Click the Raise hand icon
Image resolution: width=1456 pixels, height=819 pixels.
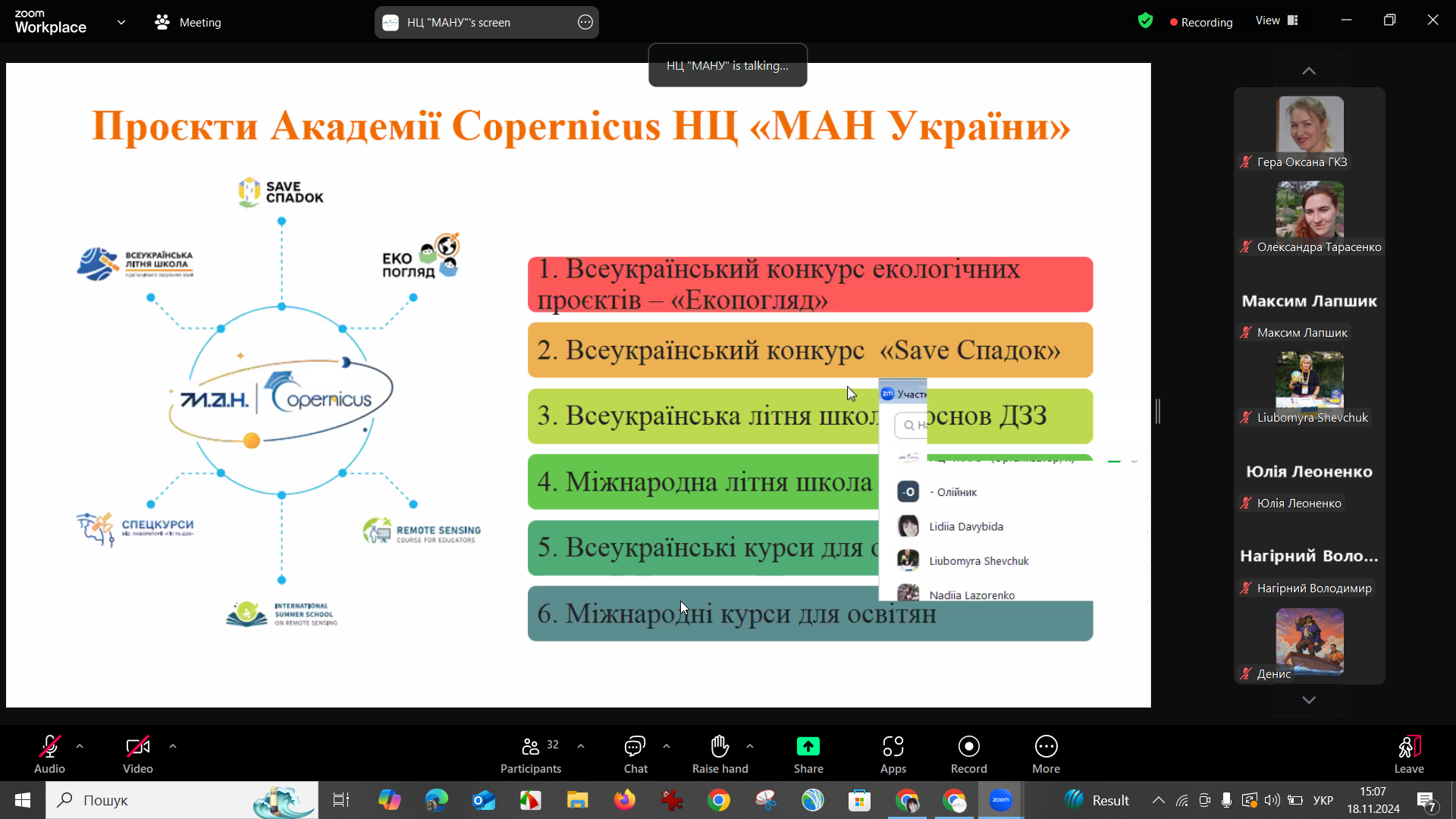(719, 747)
